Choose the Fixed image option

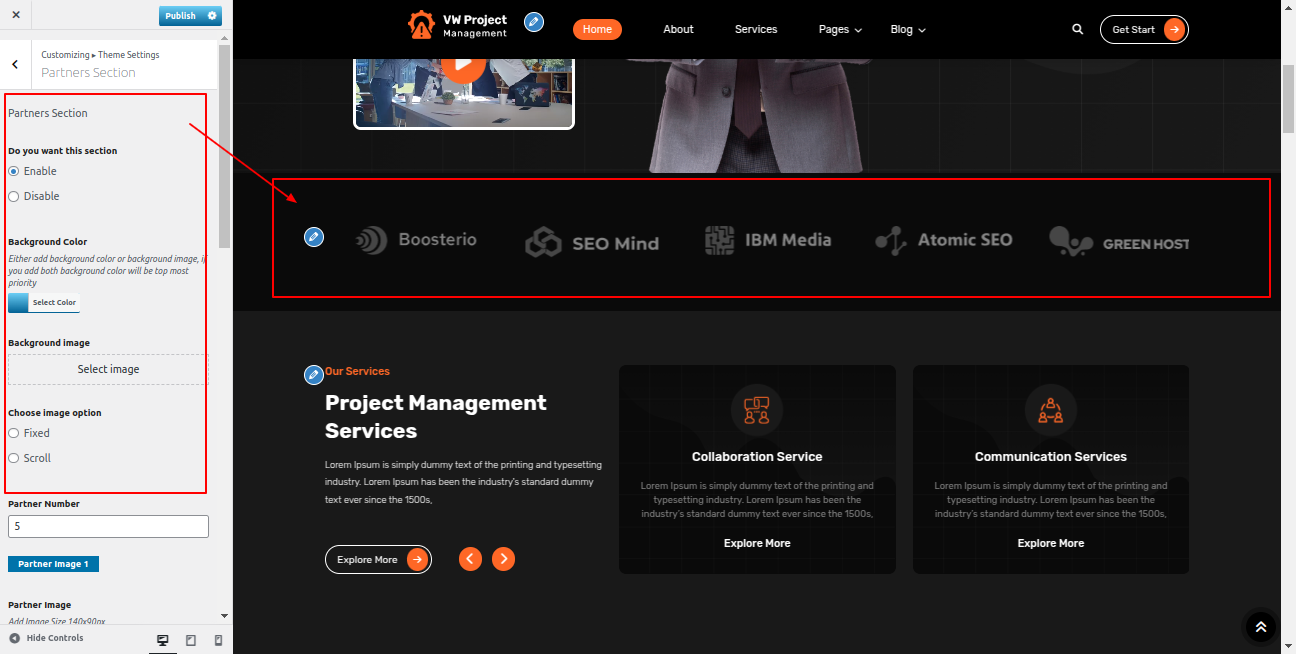[14, 433]
